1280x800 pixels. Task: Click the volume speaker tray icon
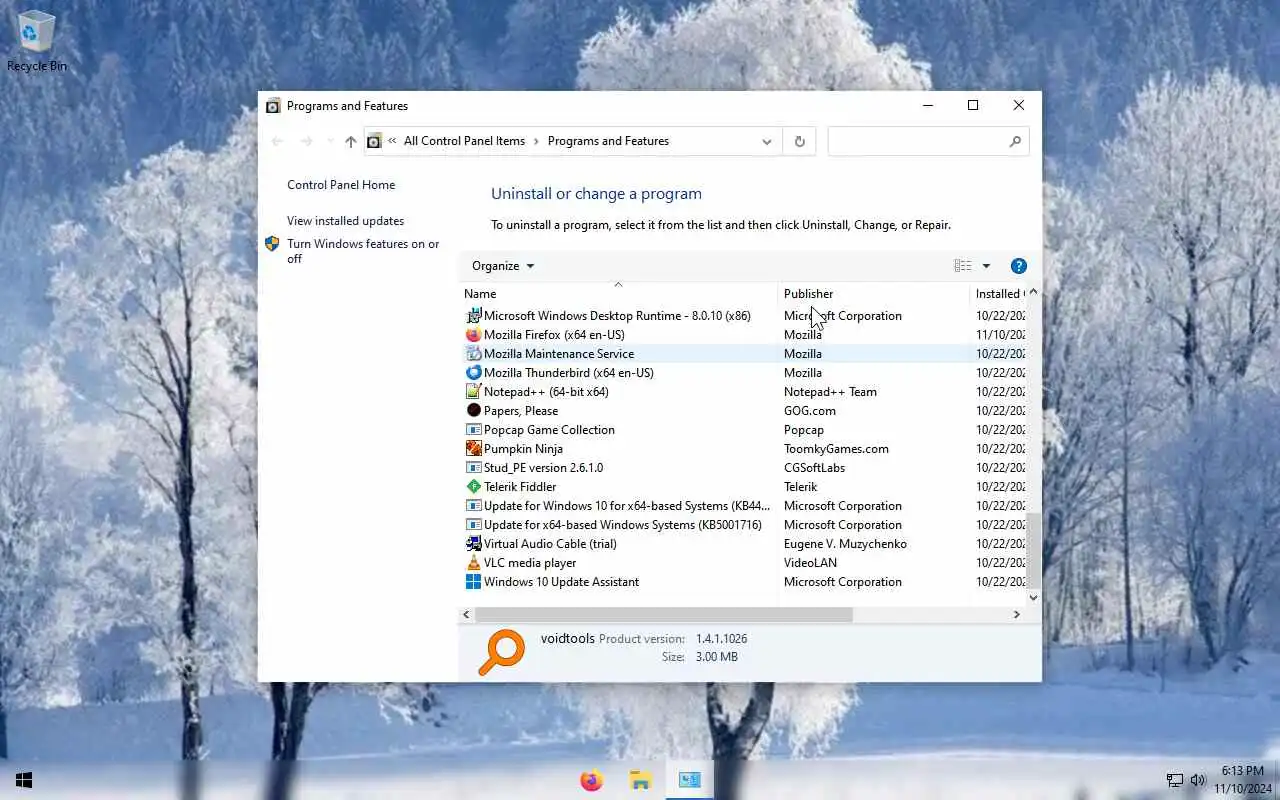[x=1198, y=780]
